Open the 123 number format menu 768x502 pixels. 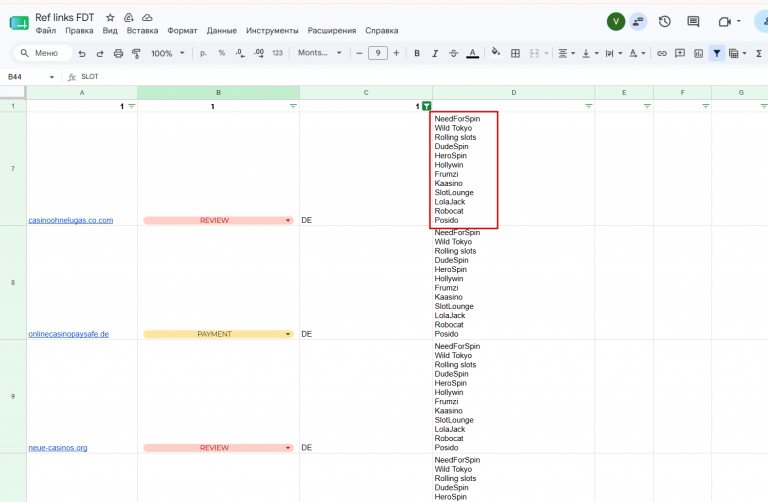[277, 53]
